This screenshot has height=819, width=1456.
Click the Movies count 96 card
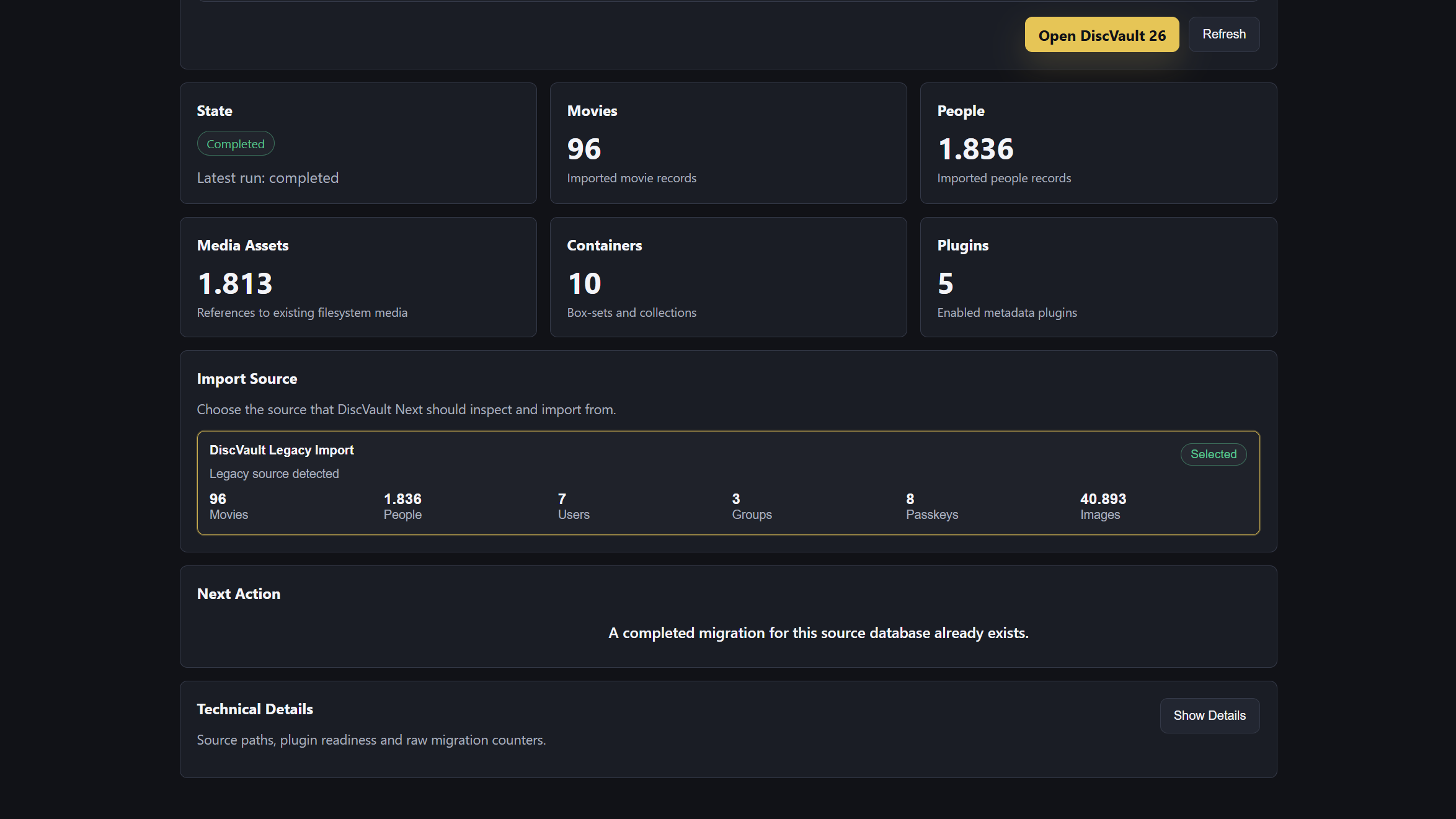click(x=729, y=143)
